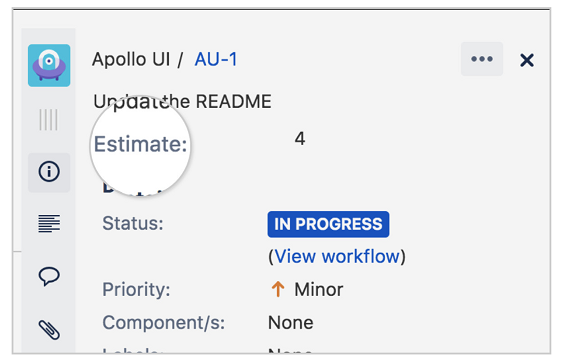
Task: Click the orange priority arrow icon
Action: click(x=277, y=289)
